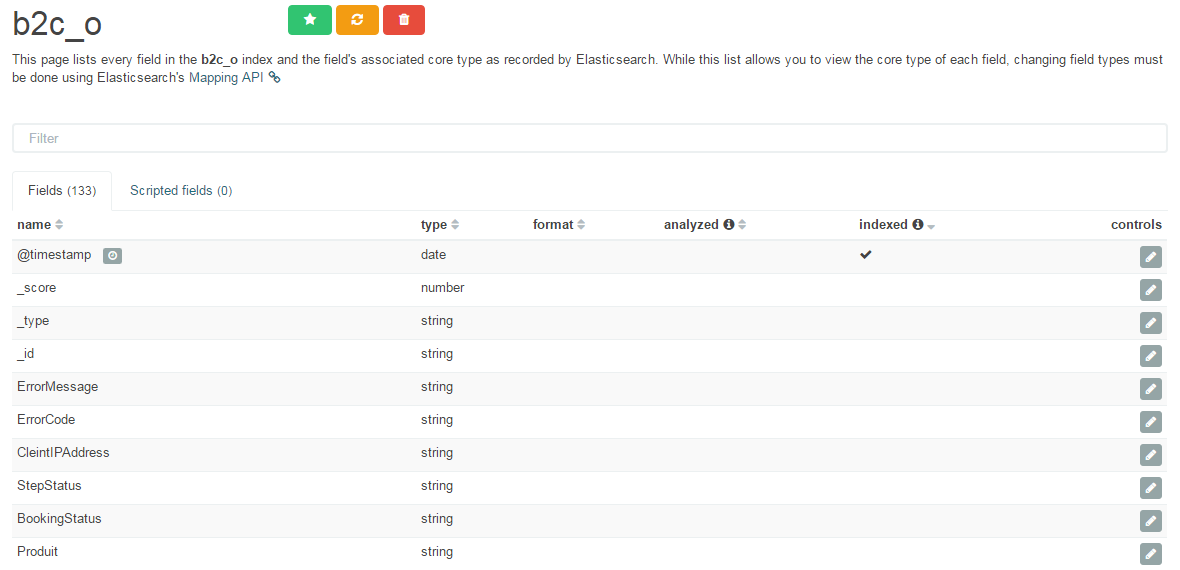Click the info icon beside indexed header
Viewport: 1180px width, 570px height.
[918, 225]
